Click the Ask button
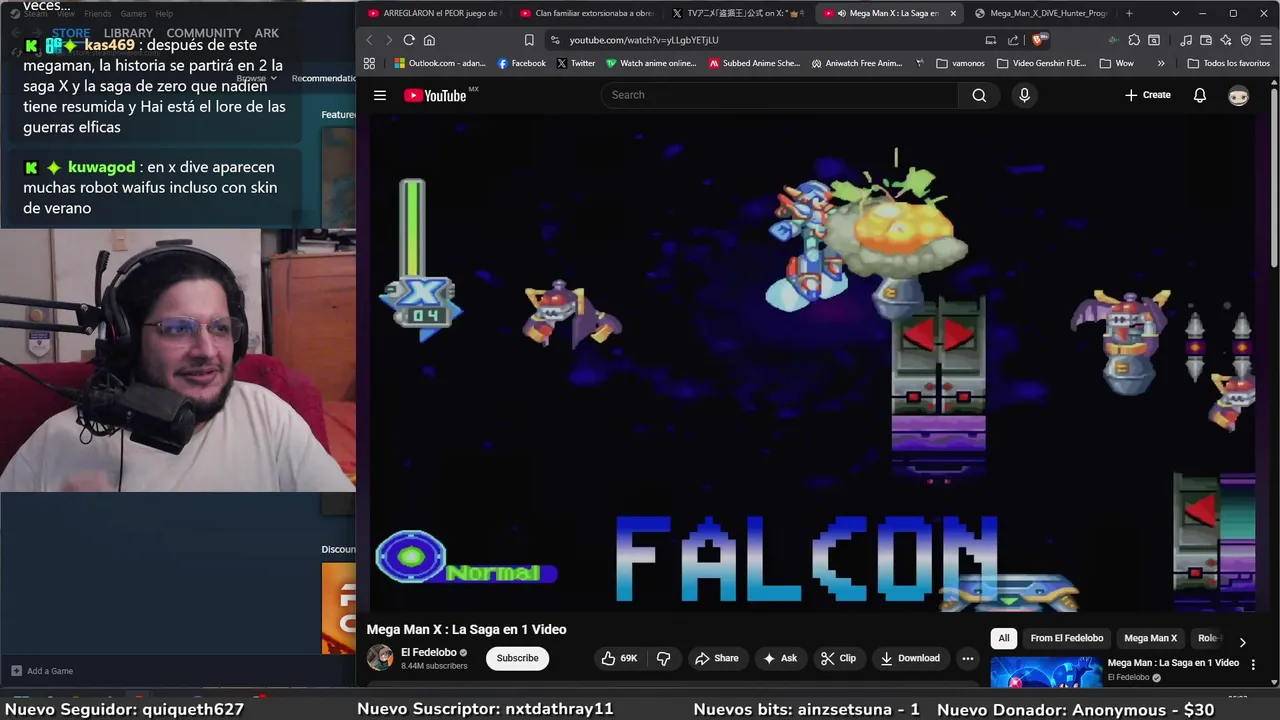The width and height of the screenshot is (1280, 720). pos(780,658)
